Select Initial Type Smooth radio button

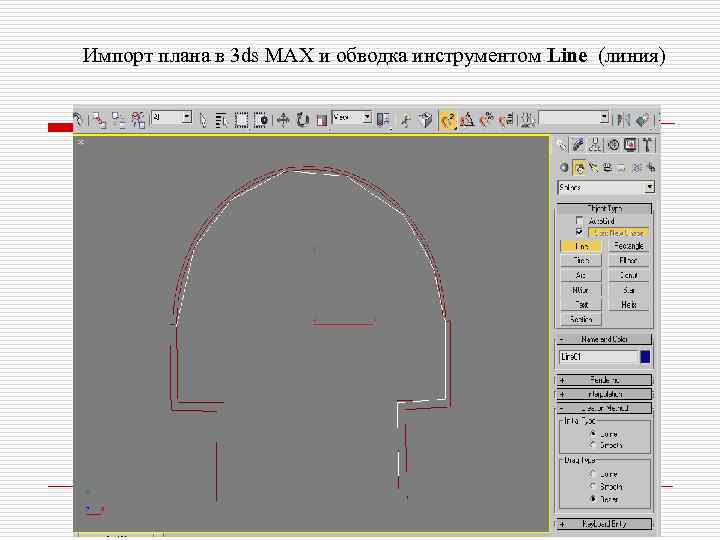593,444
